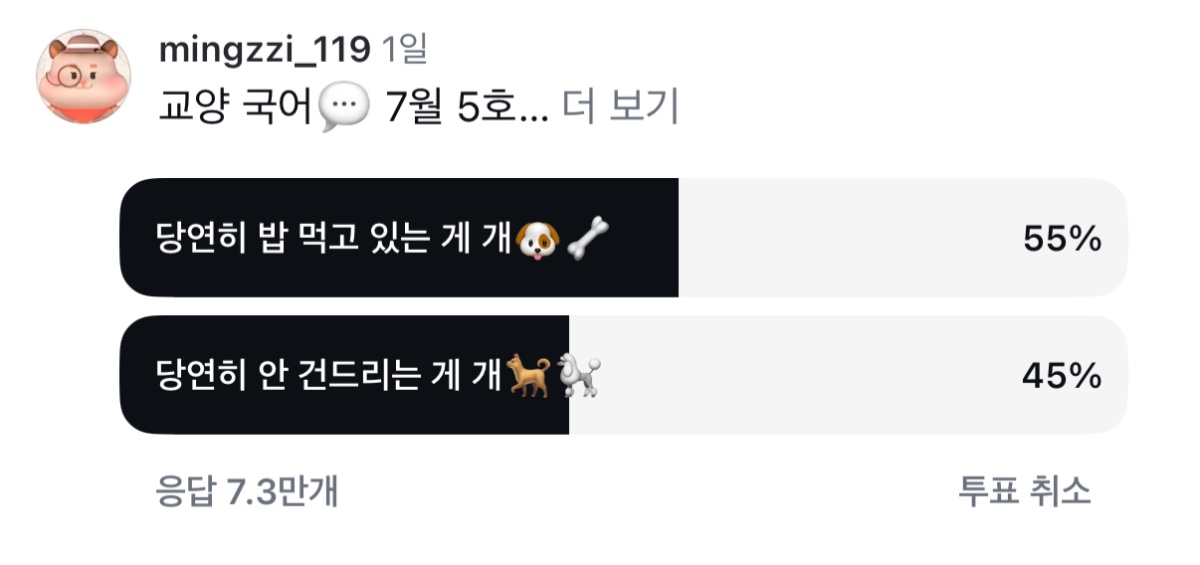This screenshot has width=1200, height=565.
Task: Click the unfilled gray part of the 45% bar
Action: pyautogui.click(x=848, y=375)
